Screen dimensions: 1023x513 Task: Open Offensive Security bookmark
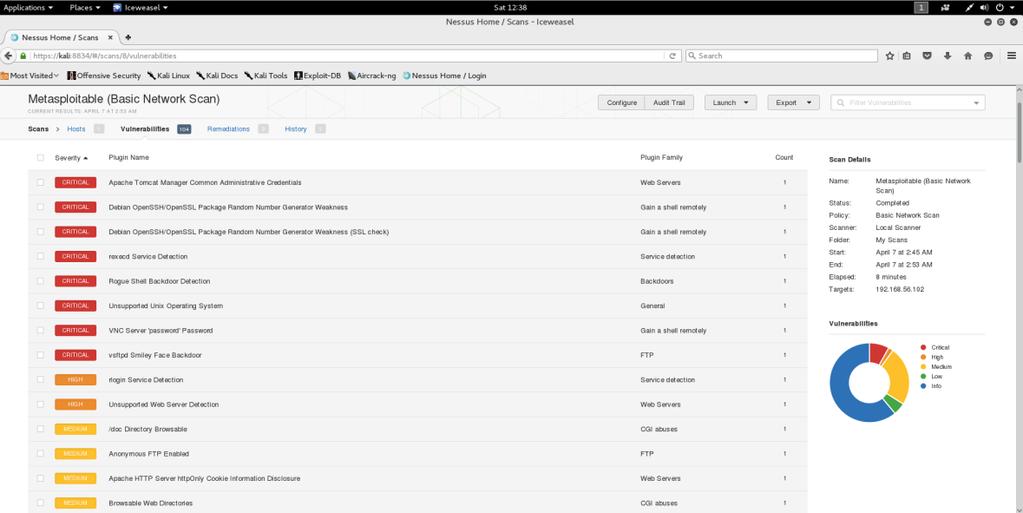104,76
